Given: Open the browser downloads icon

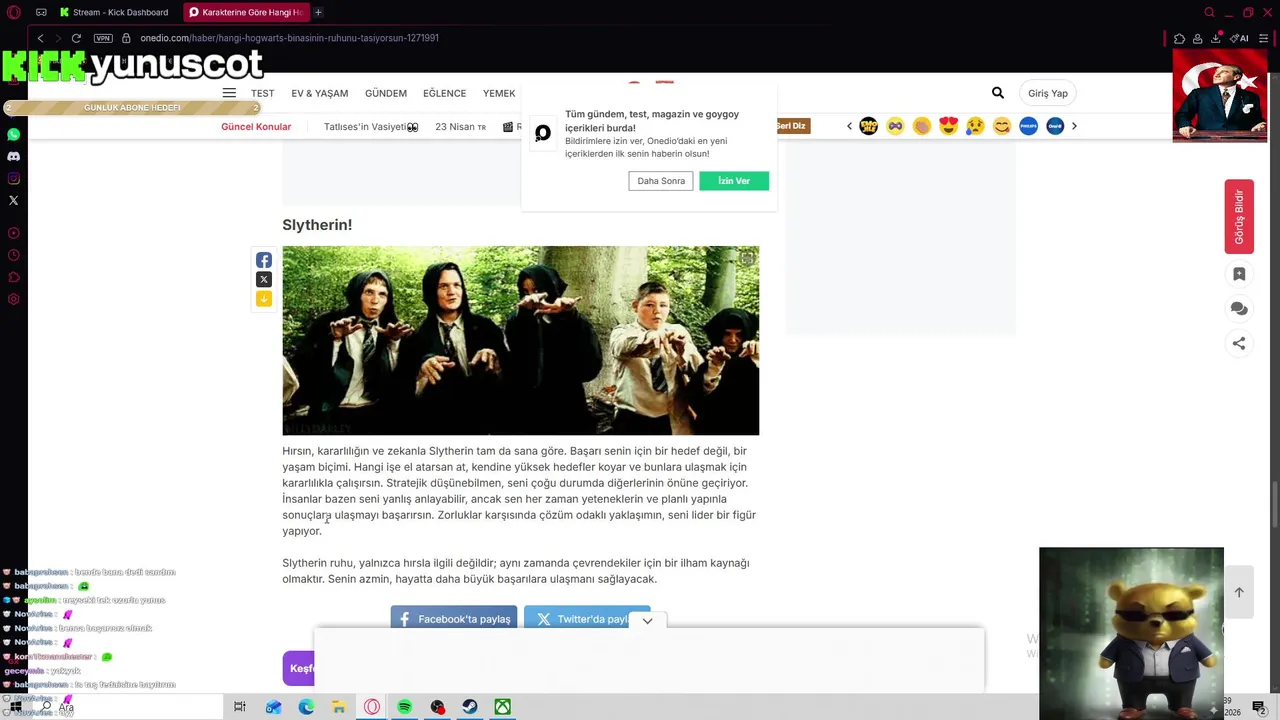Looking at the screenshot, I should coord(1215,38).
